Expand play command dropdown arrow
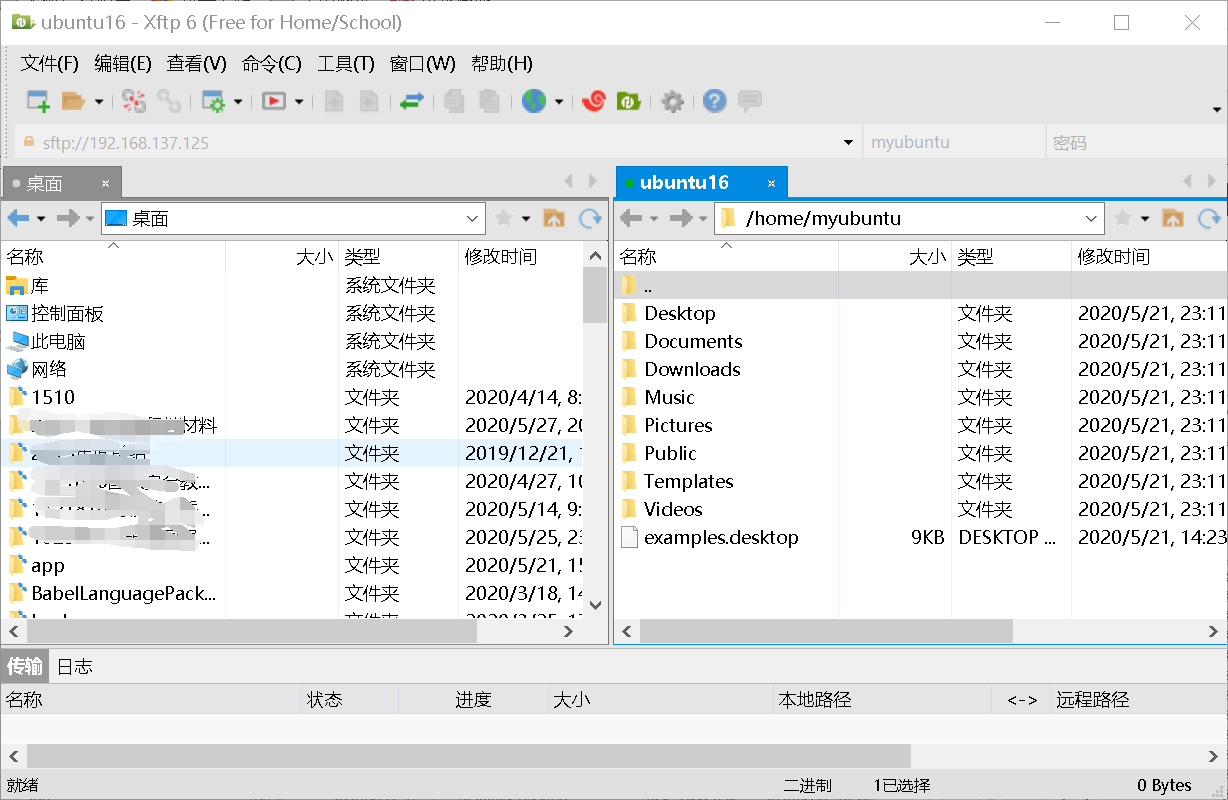 pyautogui.click(x=298, y=101)
